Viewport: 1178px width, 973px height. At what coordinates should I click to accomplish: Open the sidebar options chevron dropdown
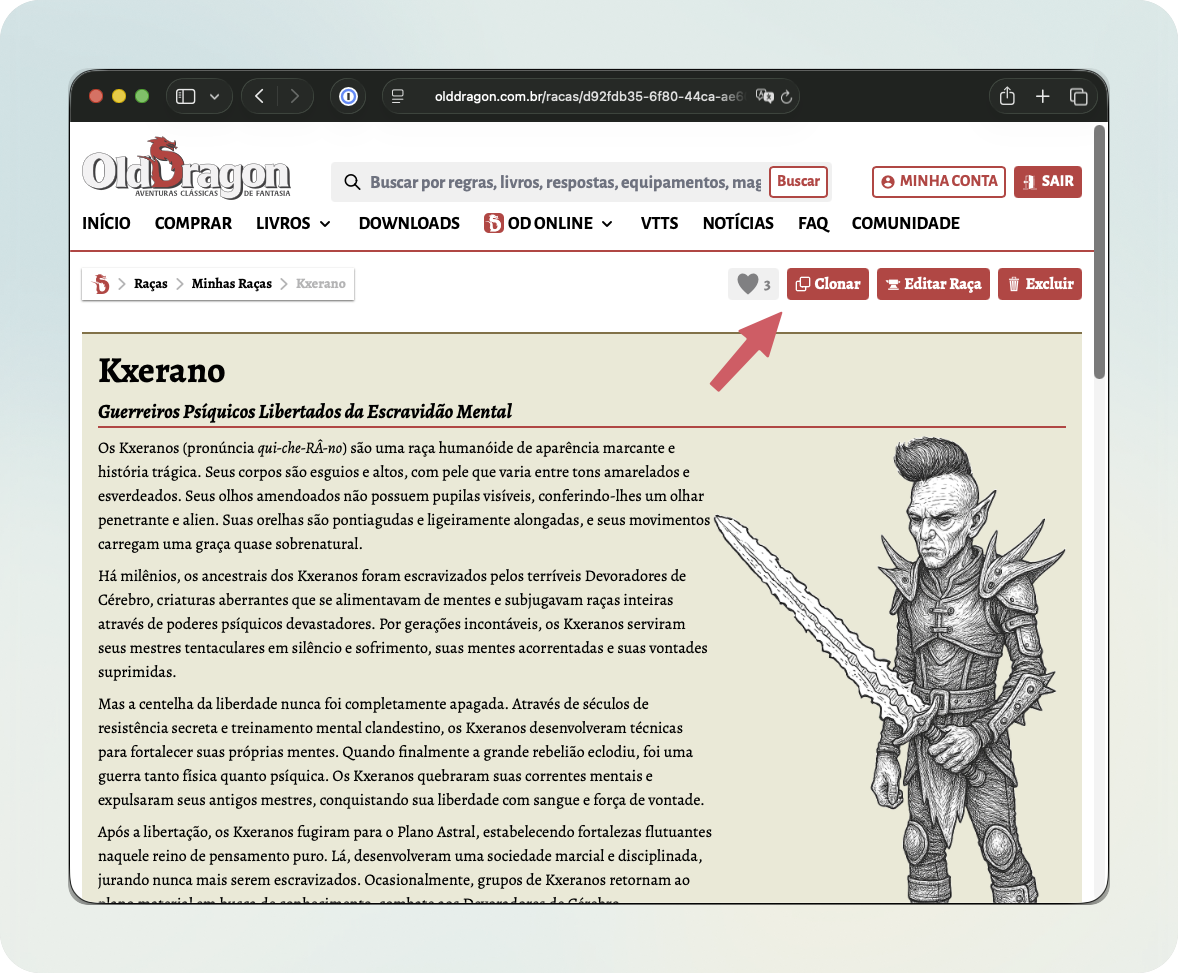click(213, 96)
